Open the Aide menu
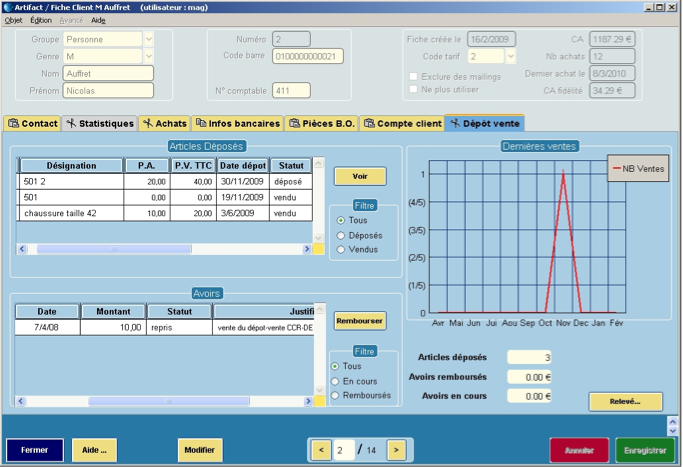Viewport: 683px width, 467px height. pos(98,20)
